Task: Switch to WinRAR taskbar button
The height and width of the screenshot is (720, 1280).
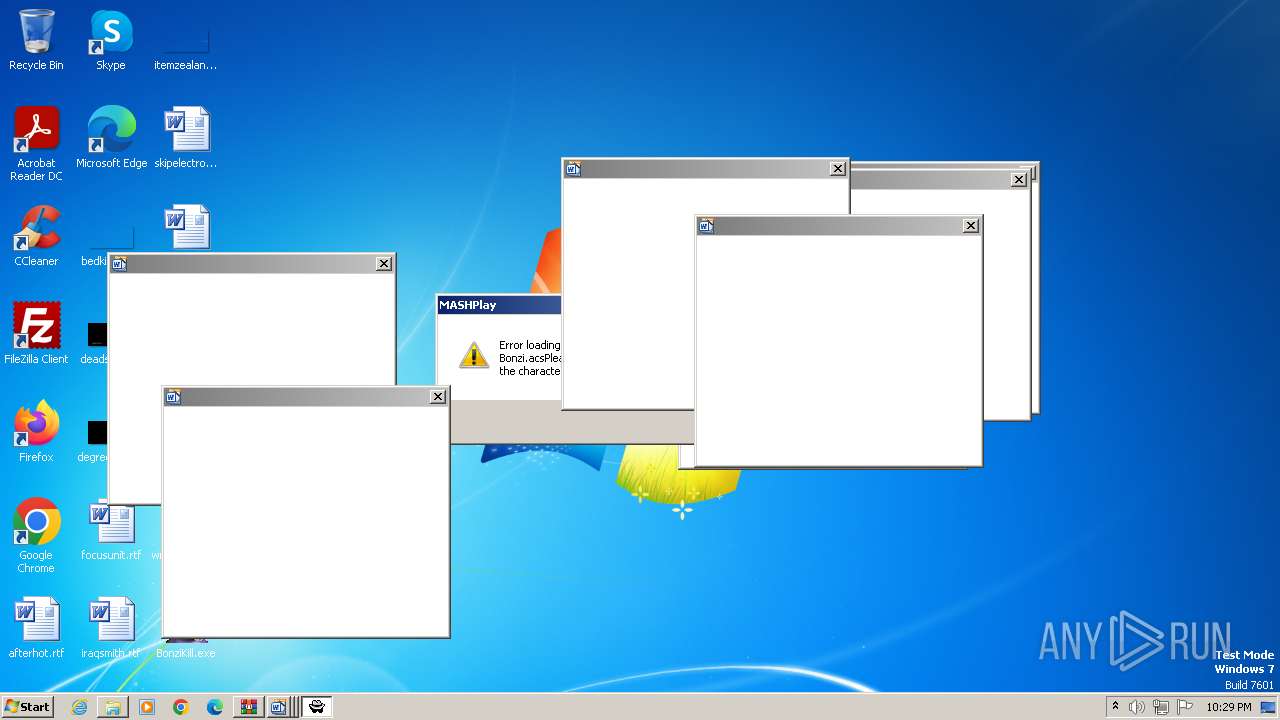Action: coord(249,707)
